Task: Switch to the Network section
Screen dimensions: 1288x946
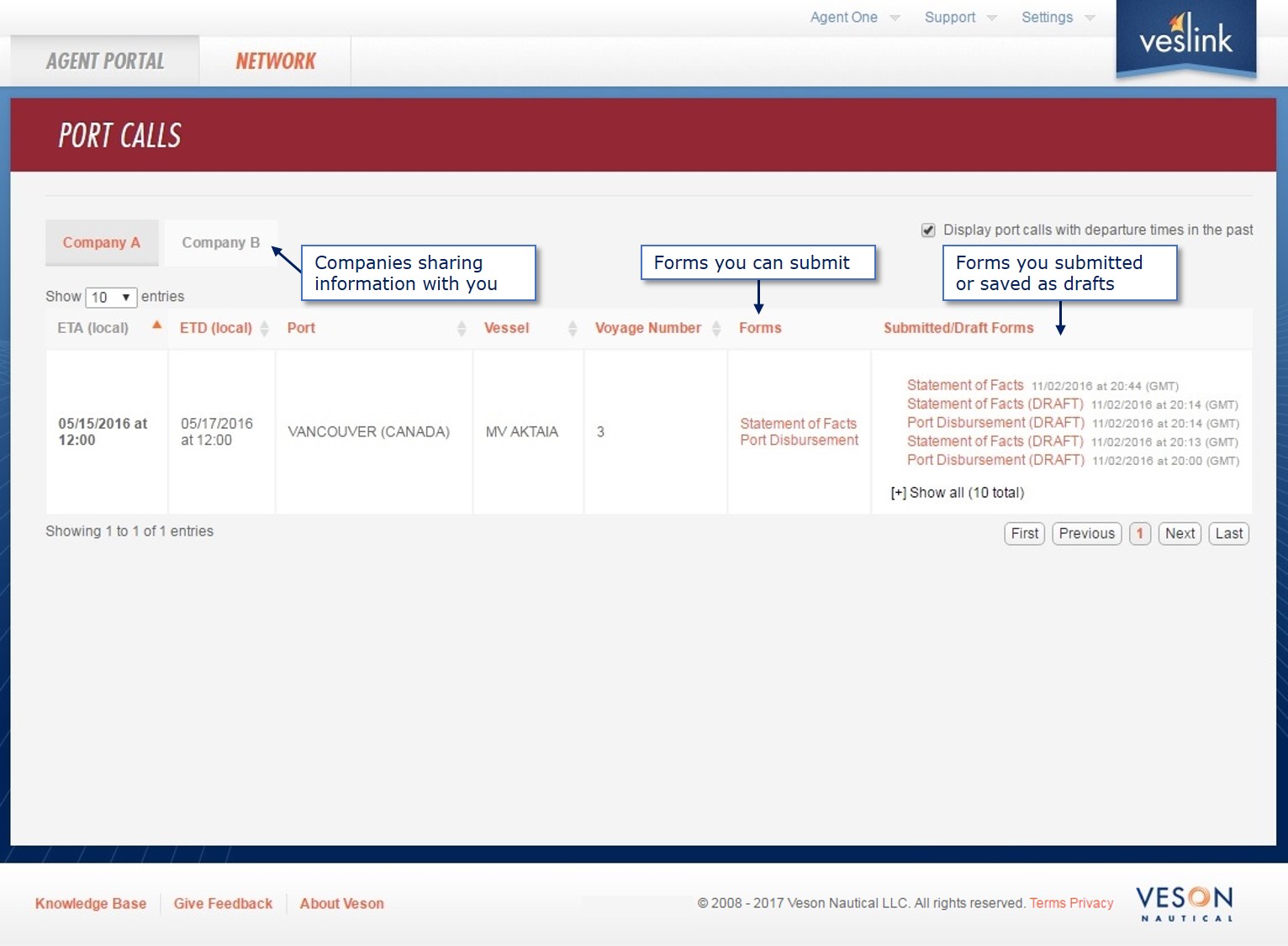Action: pyautogui.click(x=275, y=60)
